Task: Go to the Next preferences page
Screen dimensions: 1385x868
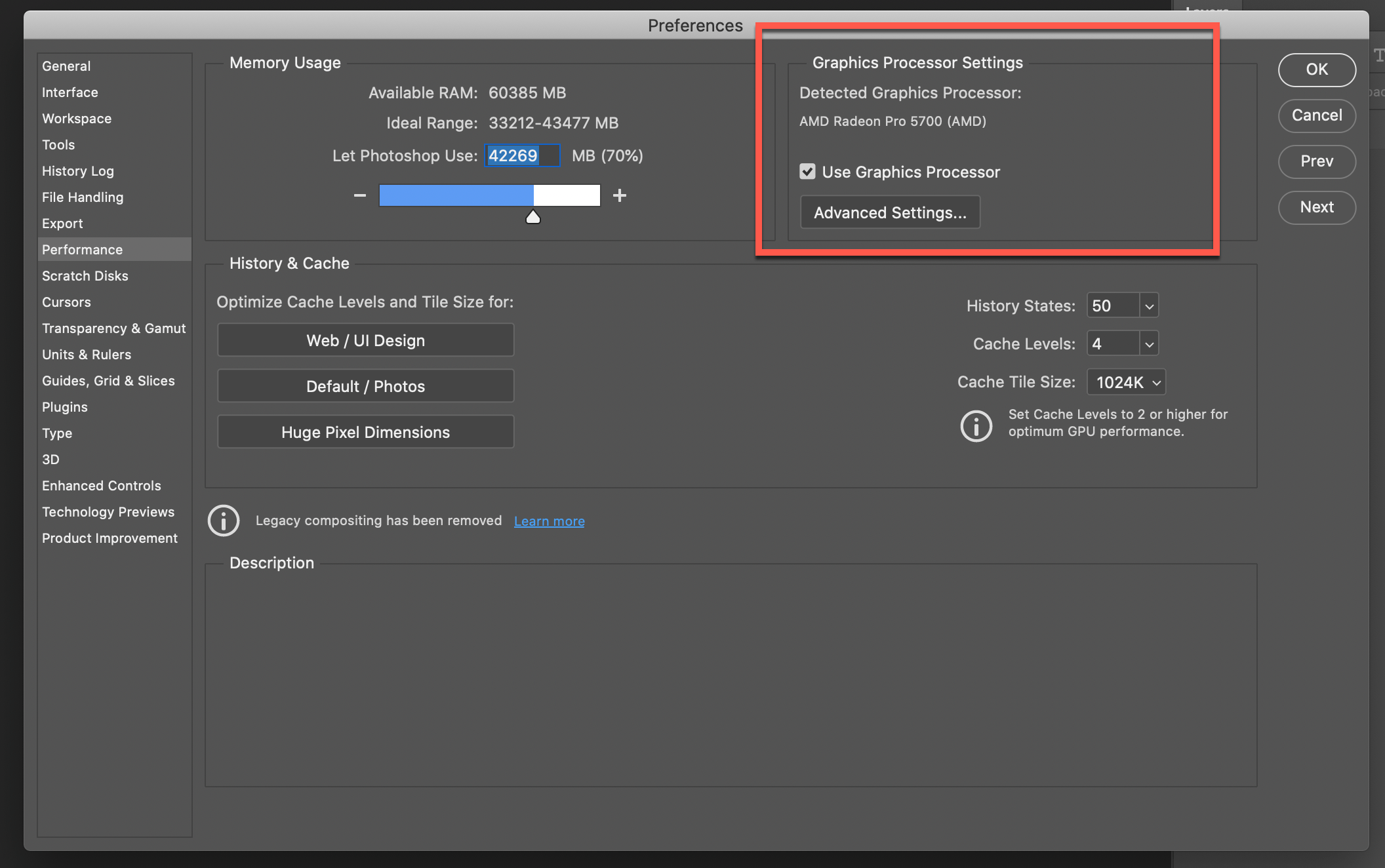Action: point(1317,207)
